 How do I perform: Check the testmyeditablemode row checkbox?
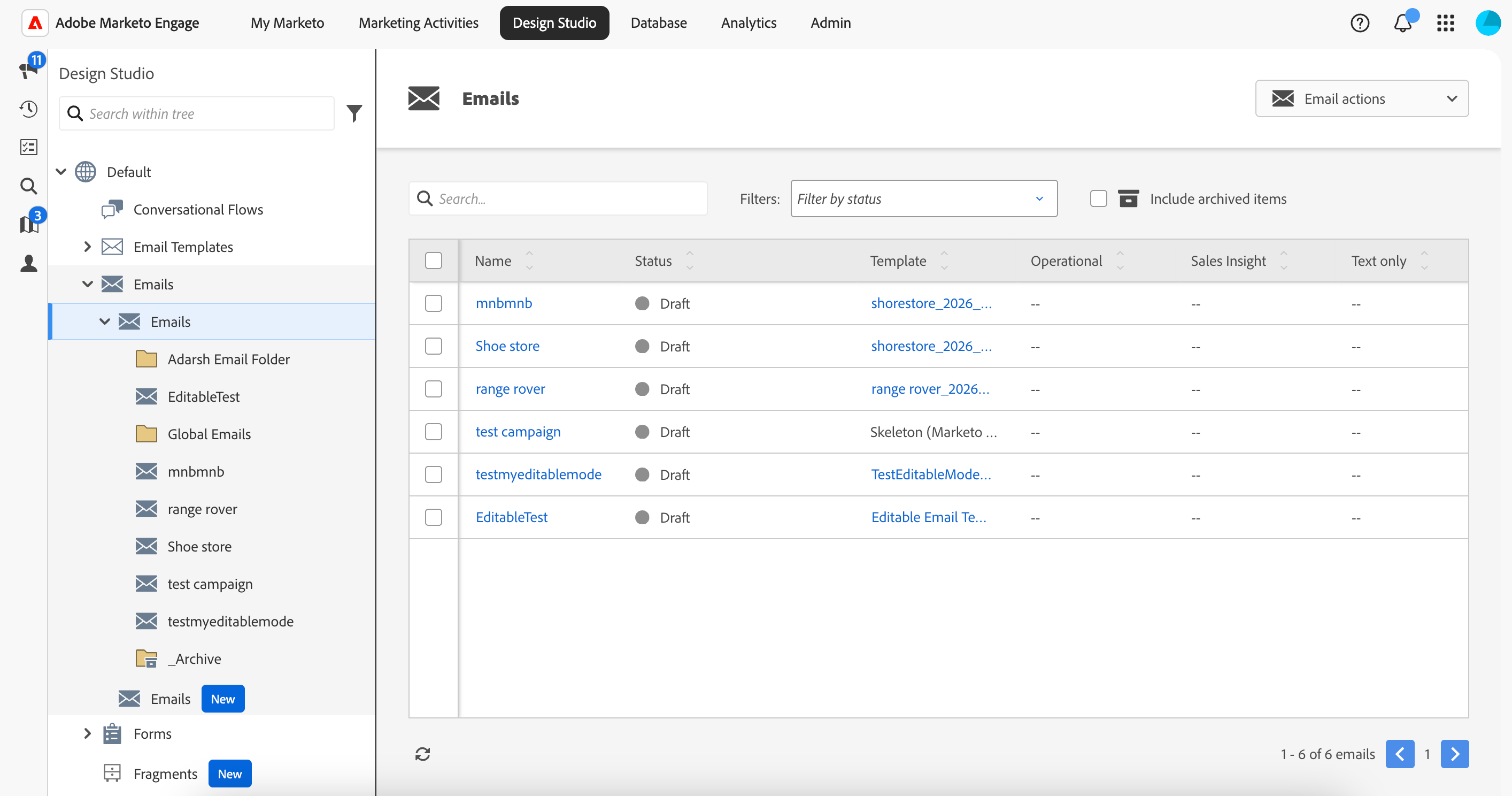click(x=433, y=474)
